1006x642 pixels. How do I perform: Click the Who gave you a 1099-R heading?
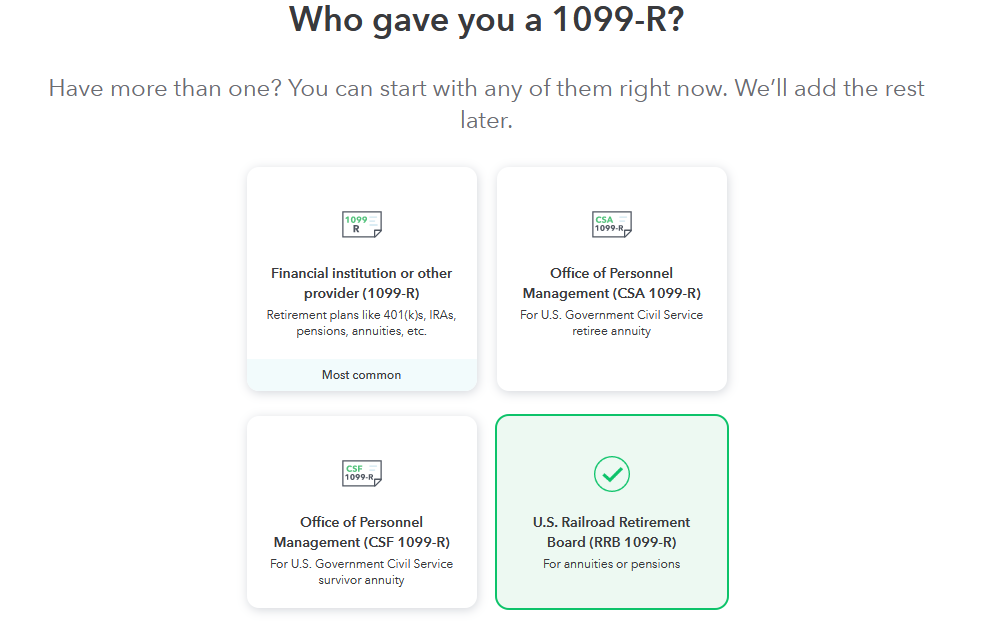click(x=486, y=19)
